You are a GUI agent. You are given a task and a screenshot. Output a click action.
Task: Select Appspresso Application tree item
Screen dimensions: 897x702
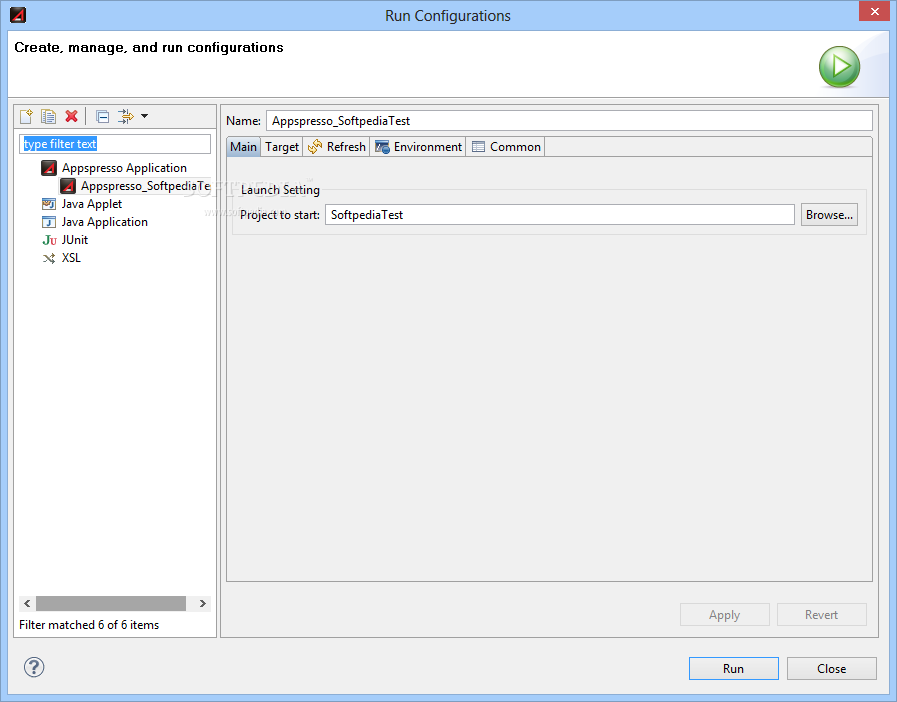click(x=124, y=168)
